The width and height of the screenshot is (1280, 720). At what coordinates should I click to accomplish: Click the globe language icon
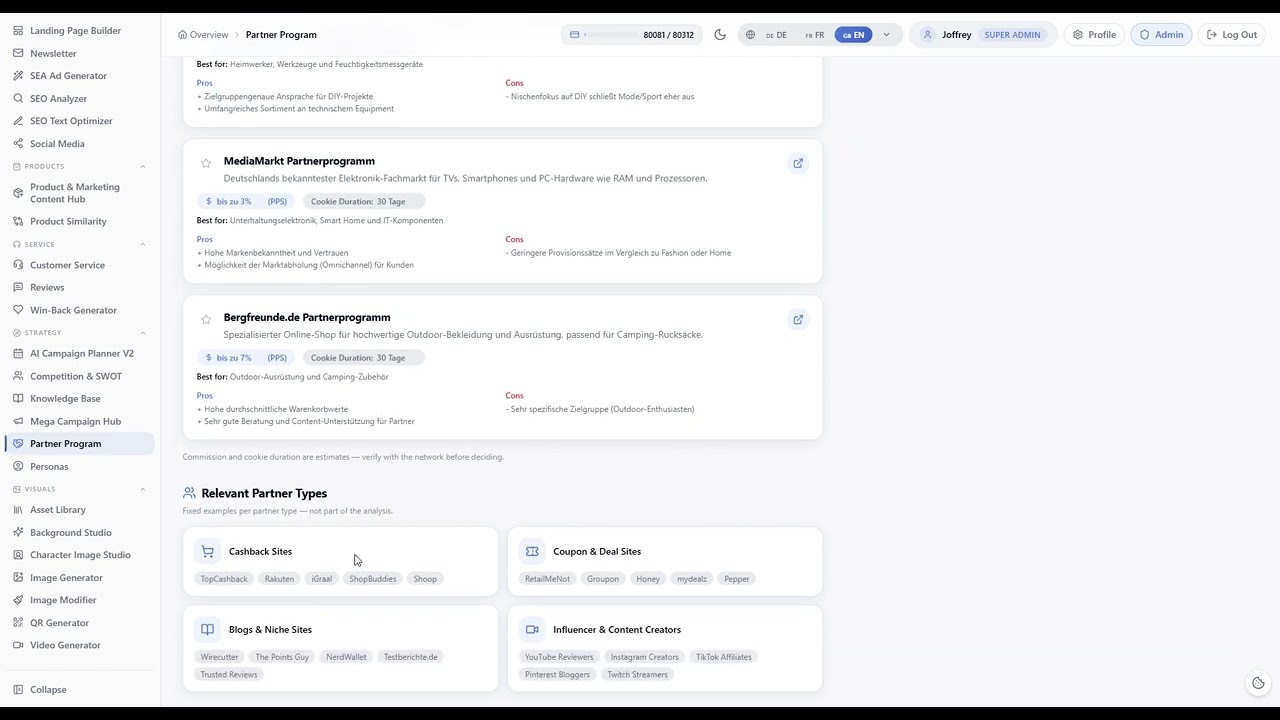750,35
